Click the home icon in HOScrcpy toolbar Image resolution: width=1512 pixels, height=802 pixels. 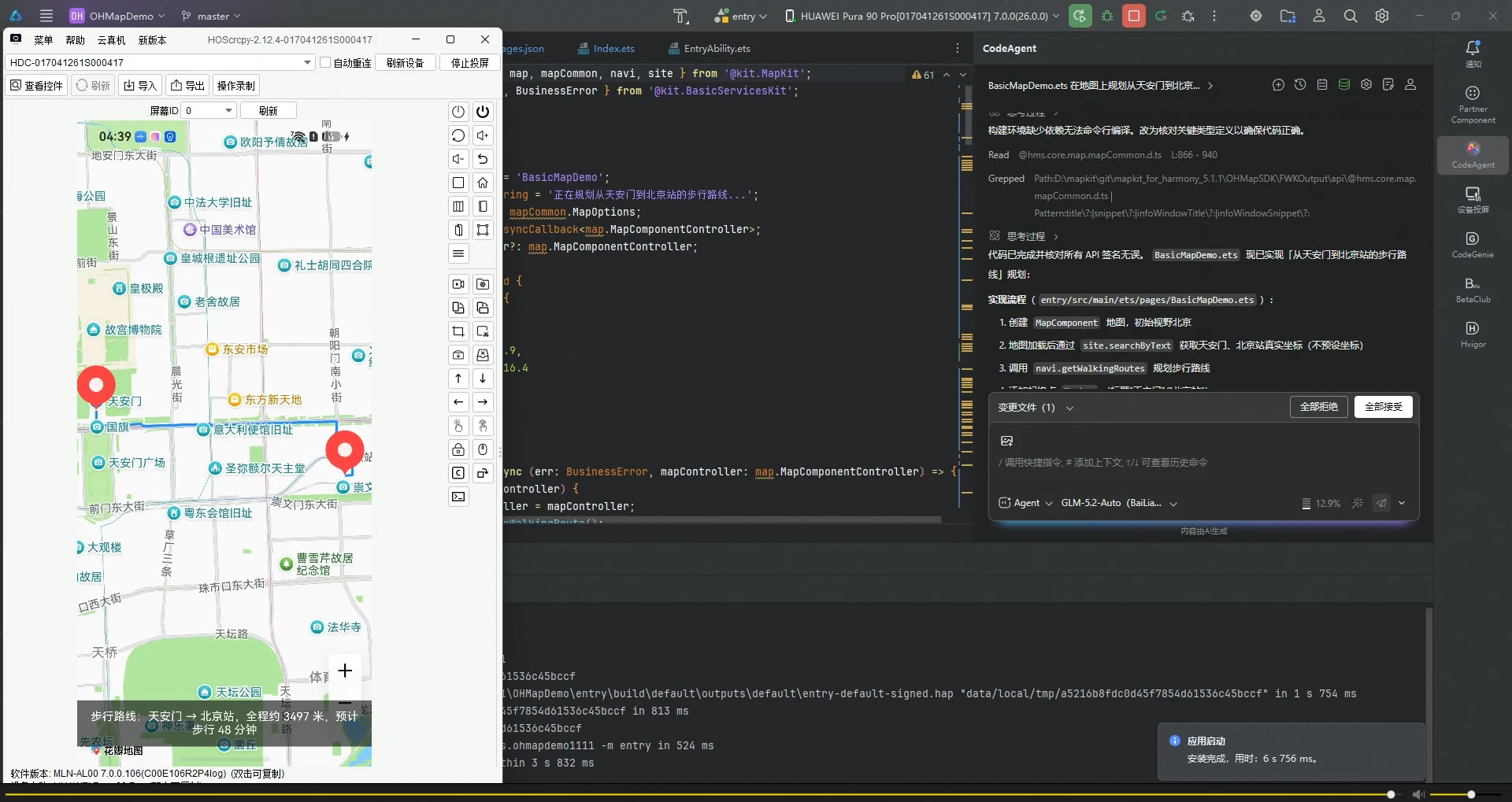tap(483, 183)
